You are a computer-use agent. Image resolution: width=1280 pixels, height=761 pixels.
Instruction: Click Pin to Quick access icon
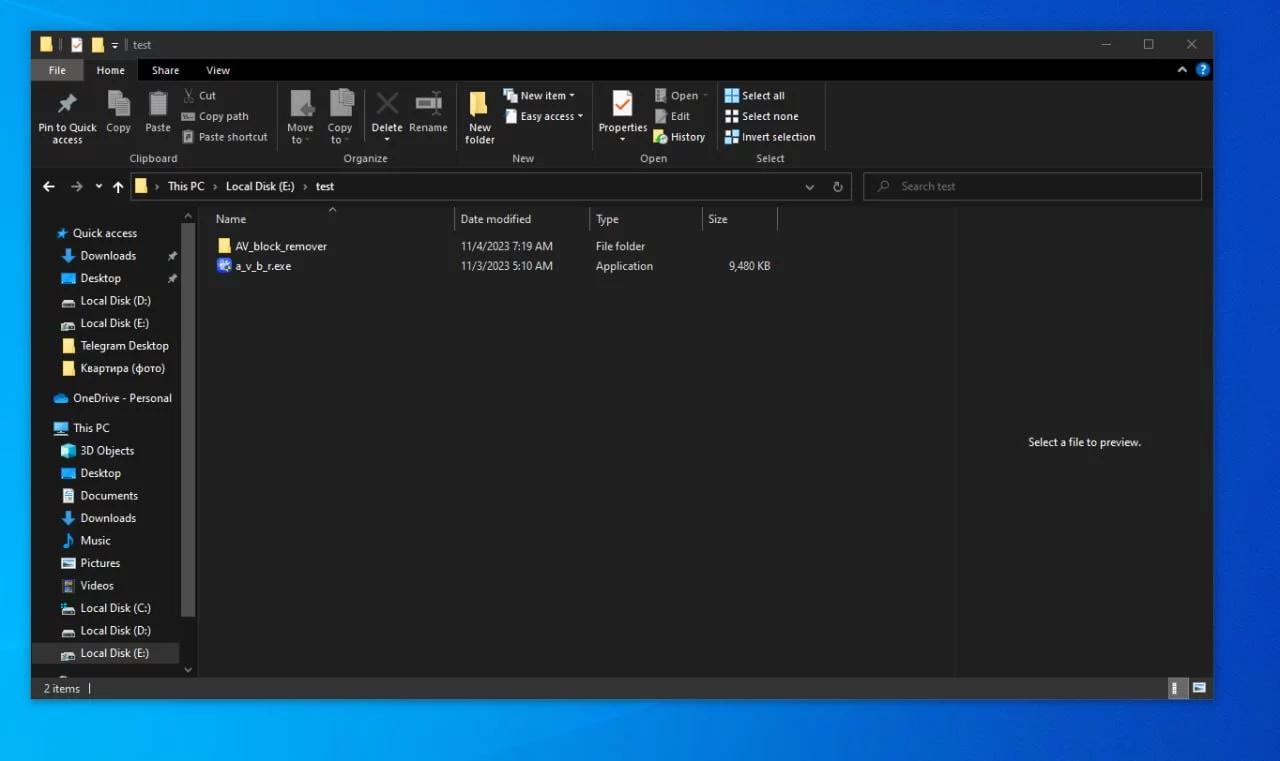[x=67, y=104]
